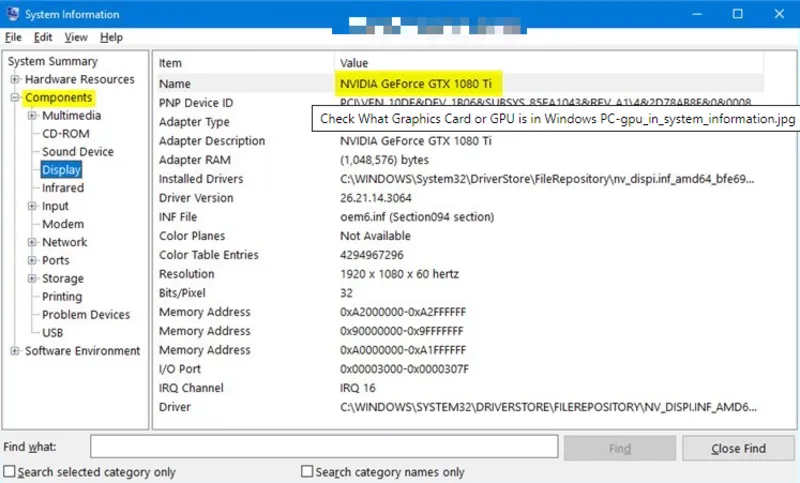800x483 pixels.
Task: Select the Printing category
Action: pos(62,296)
